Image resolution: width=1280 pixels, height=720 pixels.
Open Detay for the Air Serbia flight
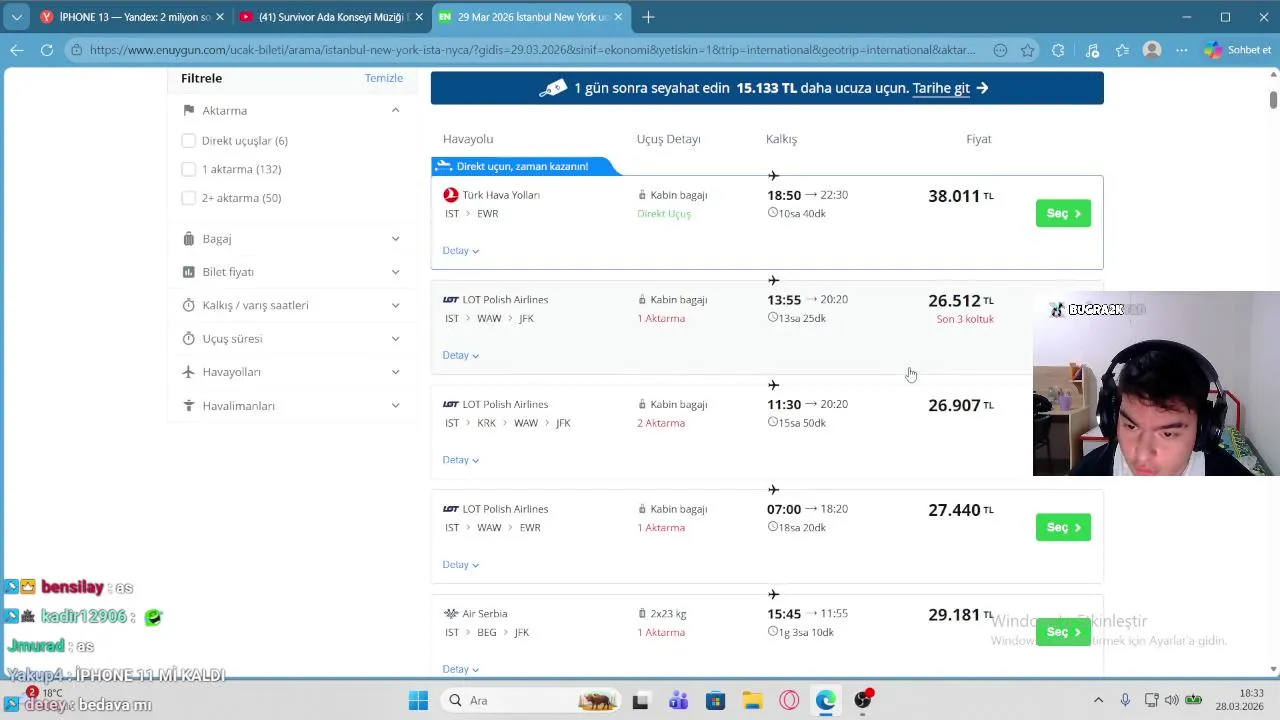click(461, 669)
